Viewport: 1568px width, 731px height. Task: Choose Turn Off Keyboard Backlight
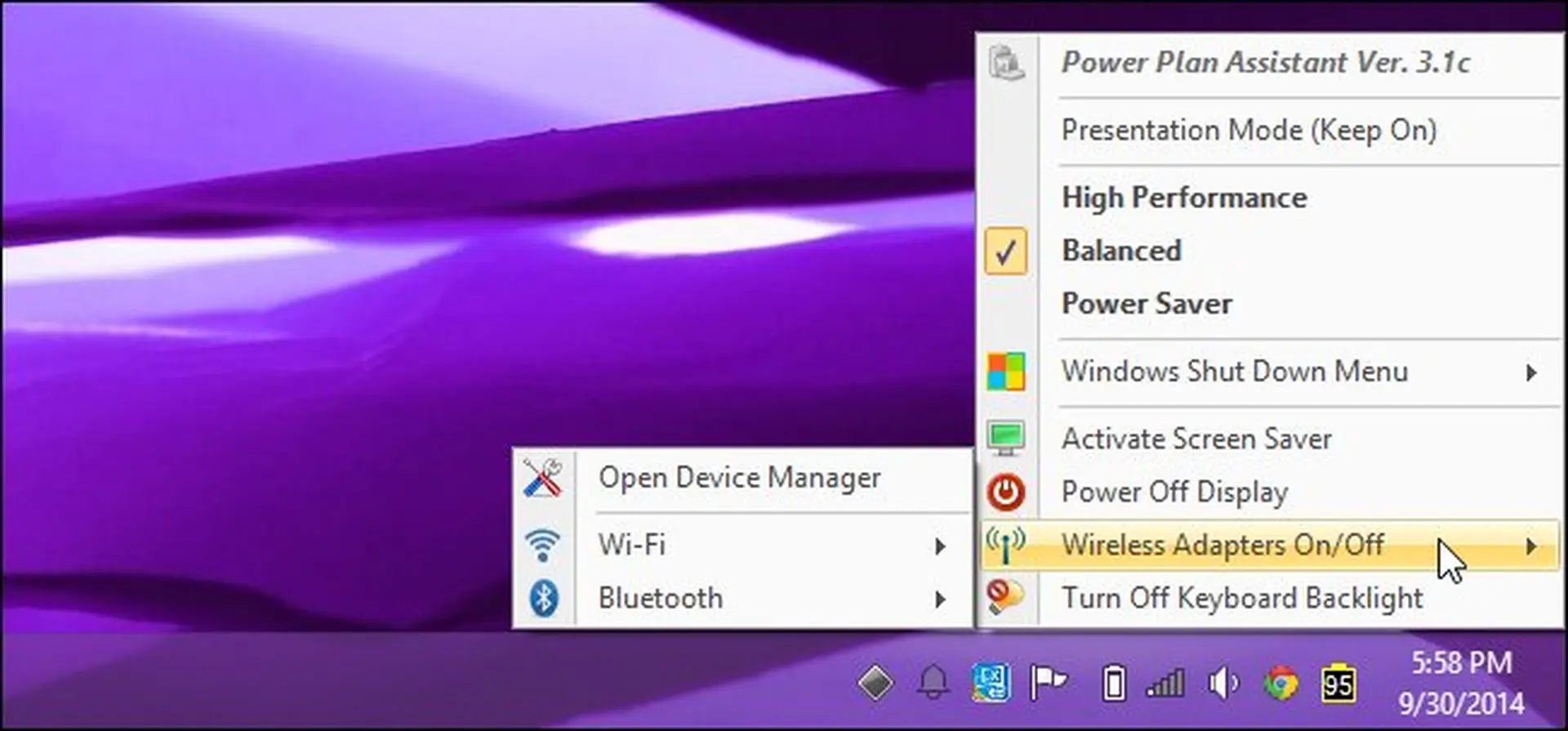(1241, 598)
